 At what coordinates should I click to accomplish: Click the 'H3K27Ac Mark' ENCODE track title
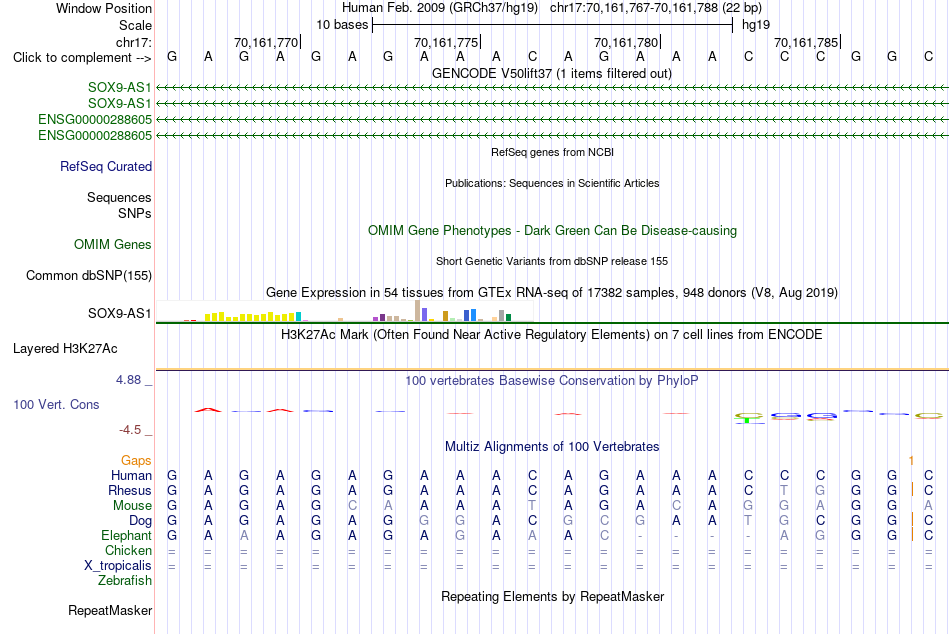click(x=551, y=335)
